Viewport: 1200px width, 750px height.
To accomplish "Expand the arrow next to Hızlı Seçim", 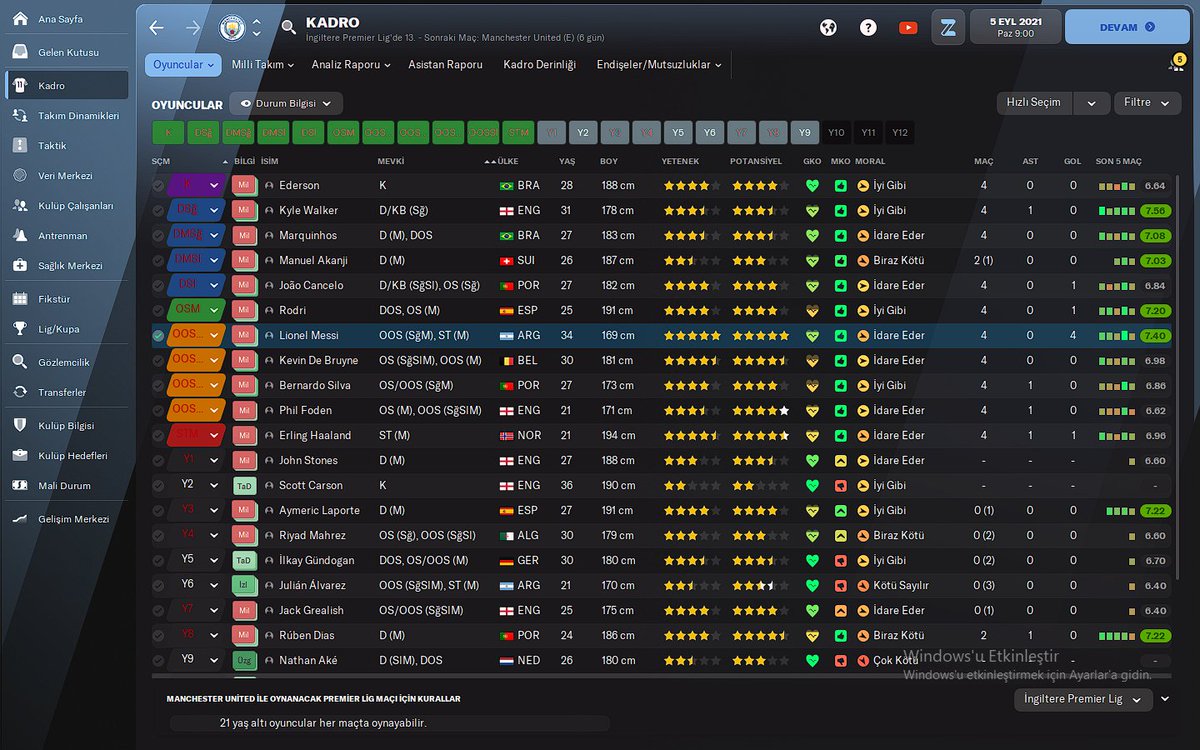I will (1092, 102).
